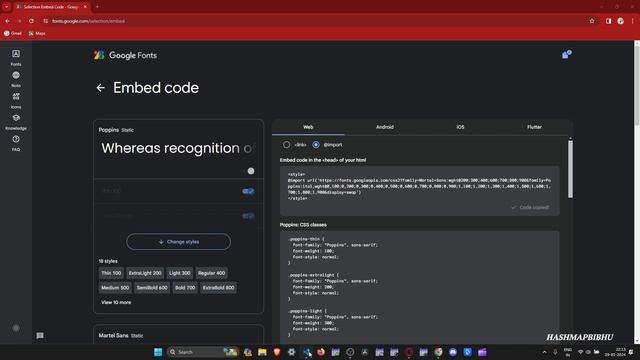
Task: Open Settings gear from taskbar
Action: pyautogui.click(x=291, y=352)
